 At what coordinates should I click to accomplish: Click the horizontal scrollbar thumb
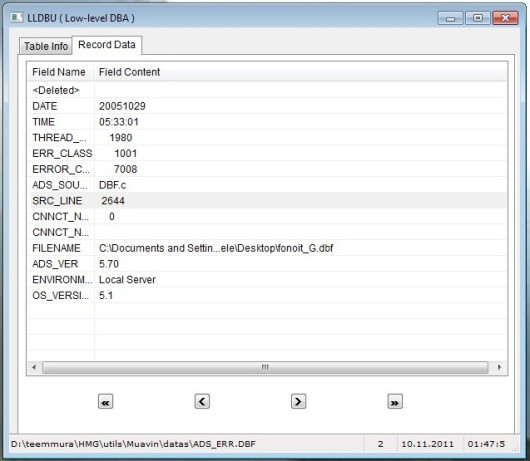(265, 367)
